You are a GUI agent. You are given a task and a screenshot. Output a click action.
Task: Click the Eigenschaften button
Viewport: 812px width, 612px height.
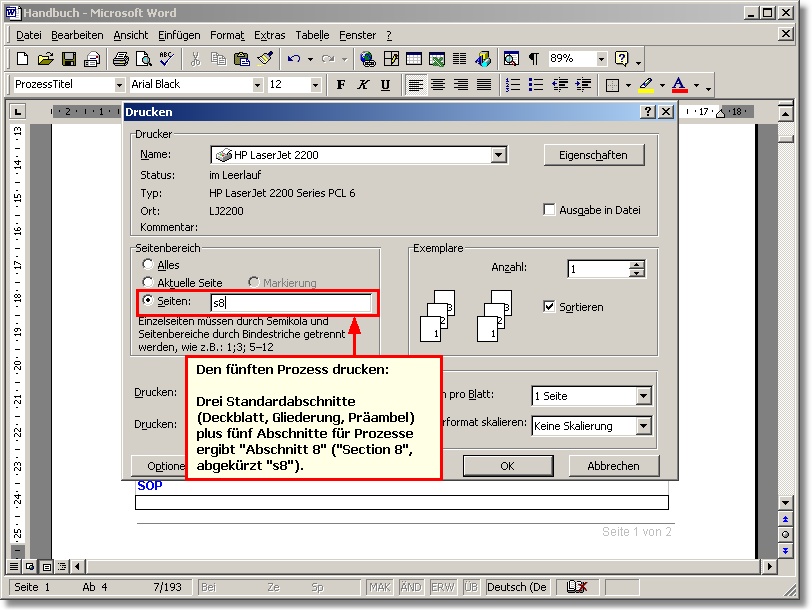593,155
